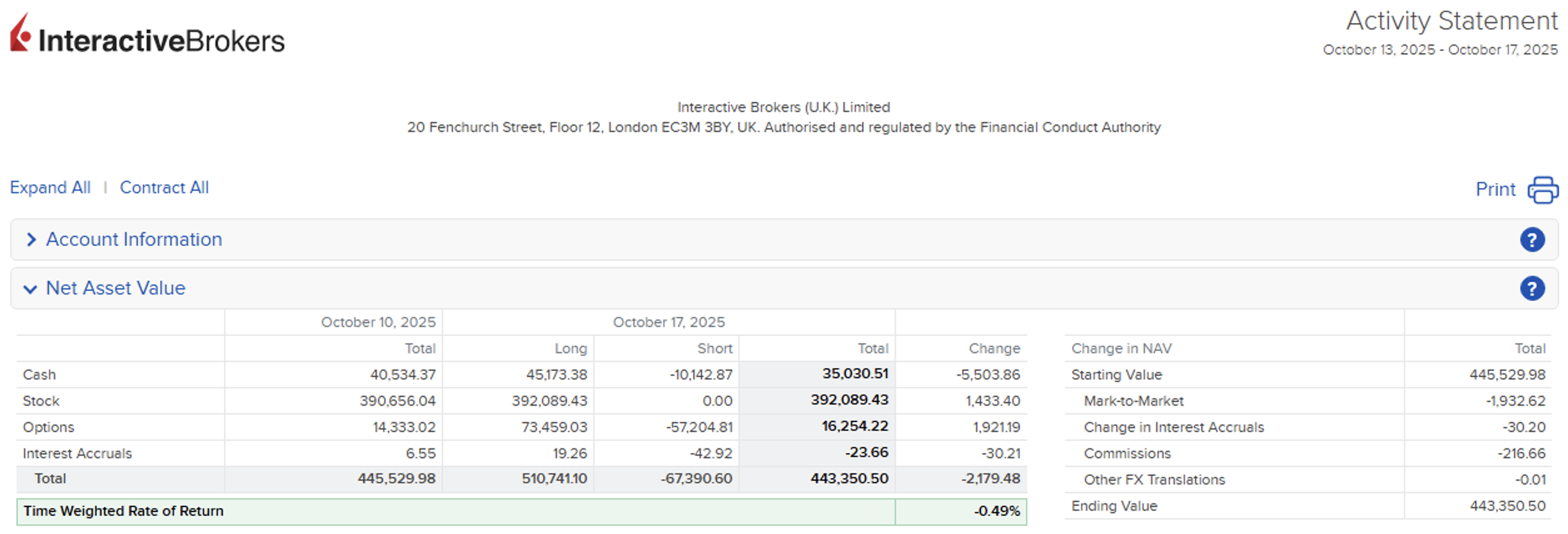
Task: Click the Net Asset Value section title
Action: click(116, 288)
